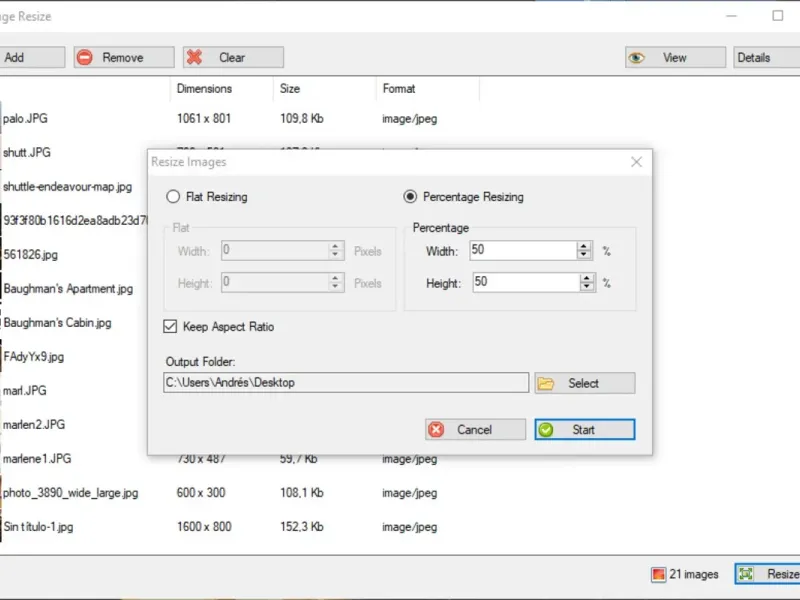Click the 152,3 Kb size cell

point(302,527)
